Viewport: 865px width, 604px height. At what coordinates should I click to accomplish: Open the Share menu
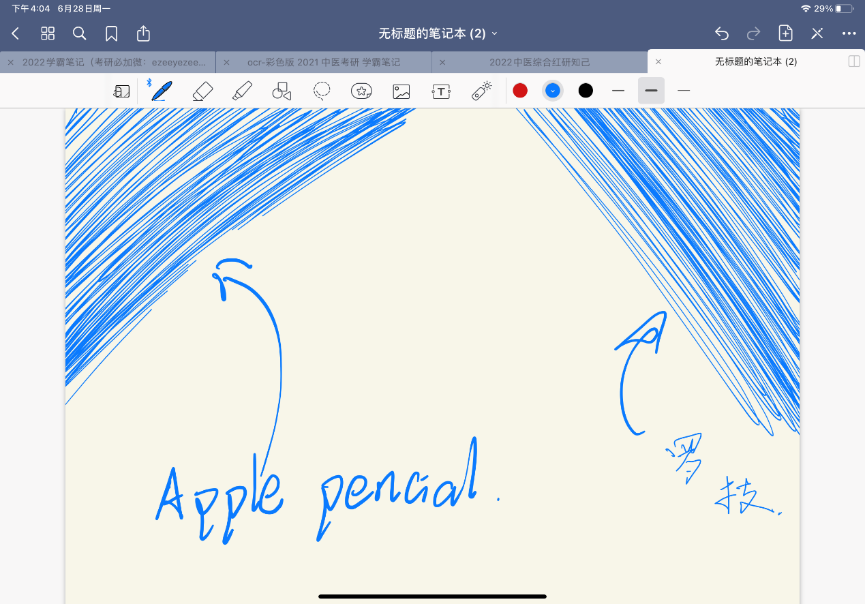[x=143, y=33]
